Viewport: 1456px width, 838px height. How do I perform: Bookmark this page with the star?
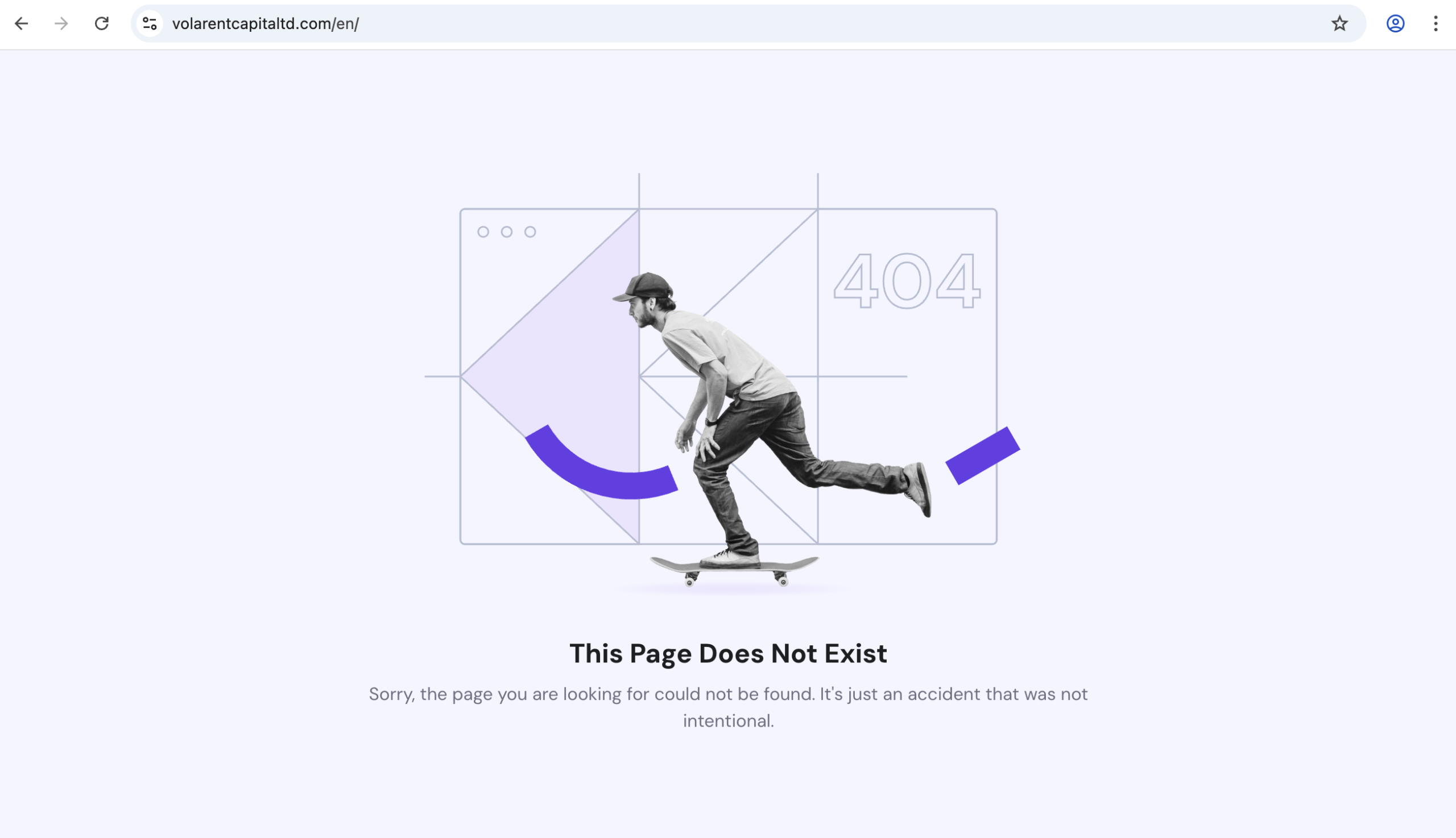[x=1339, y=24]
